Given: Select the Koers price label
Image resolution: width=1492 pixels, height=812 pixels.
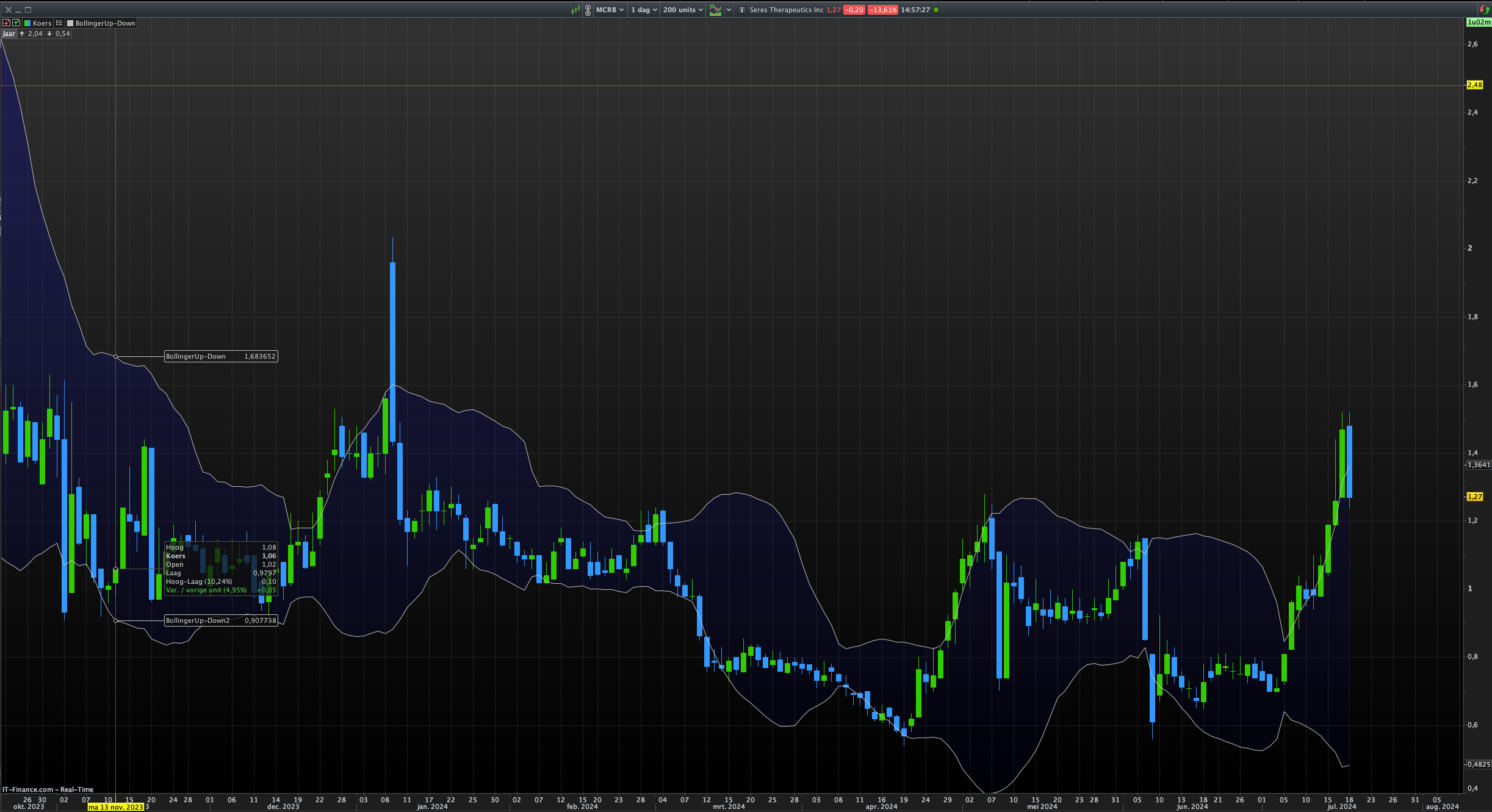Looking at the screenshot, I should click(42, 23).
